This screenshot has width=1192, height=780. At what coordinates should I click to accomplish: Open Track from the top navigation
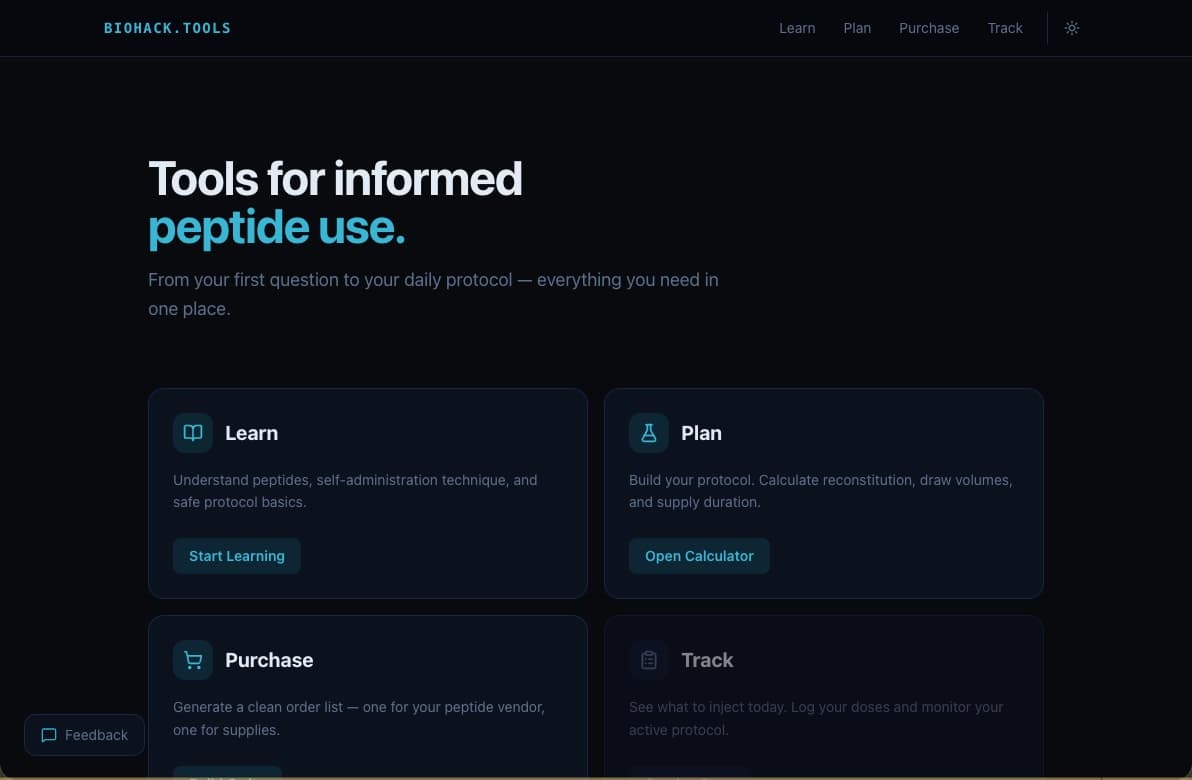tap(1004, 28)
